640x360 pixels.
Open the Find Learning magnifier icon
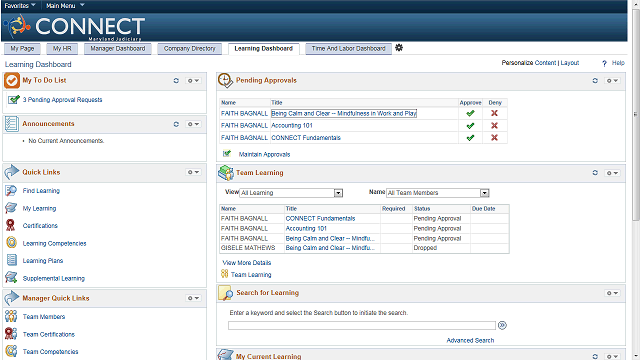[11, 191]
